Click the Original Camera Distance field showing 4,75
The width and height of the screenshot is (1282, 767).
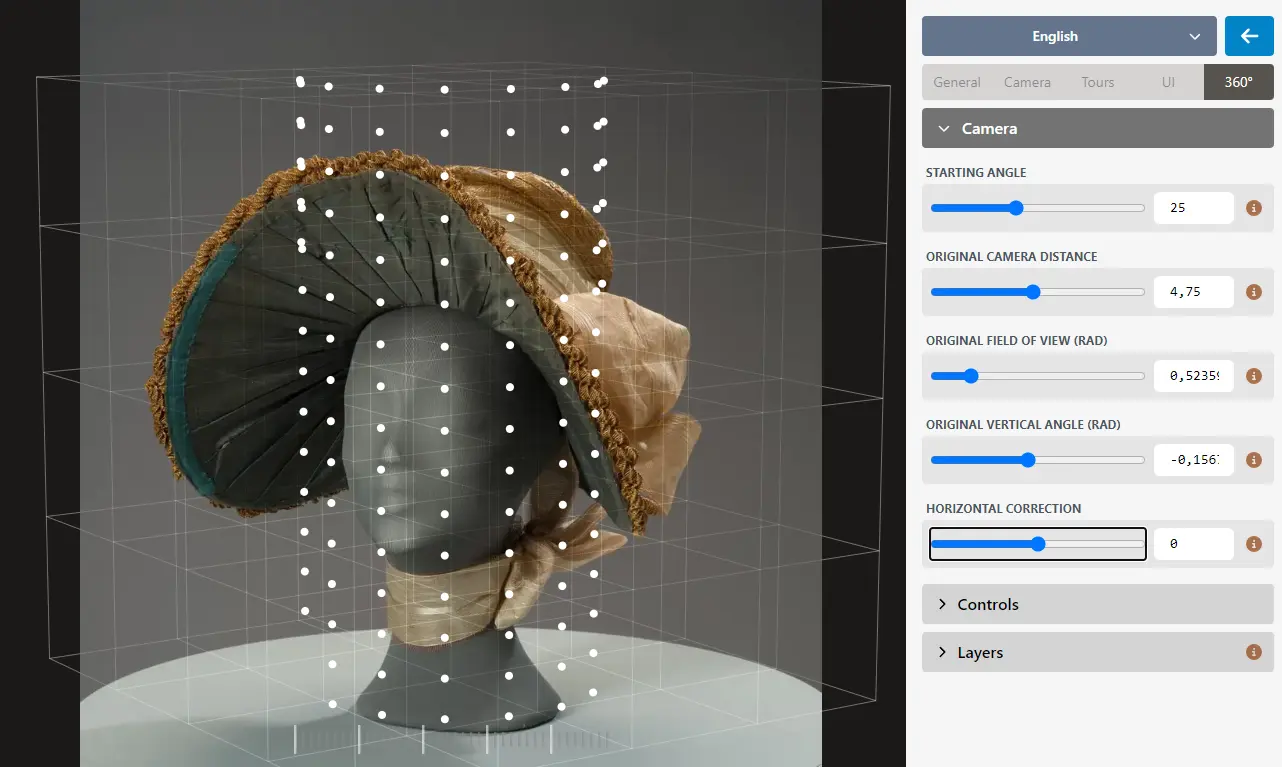[x=1193, y=292]
